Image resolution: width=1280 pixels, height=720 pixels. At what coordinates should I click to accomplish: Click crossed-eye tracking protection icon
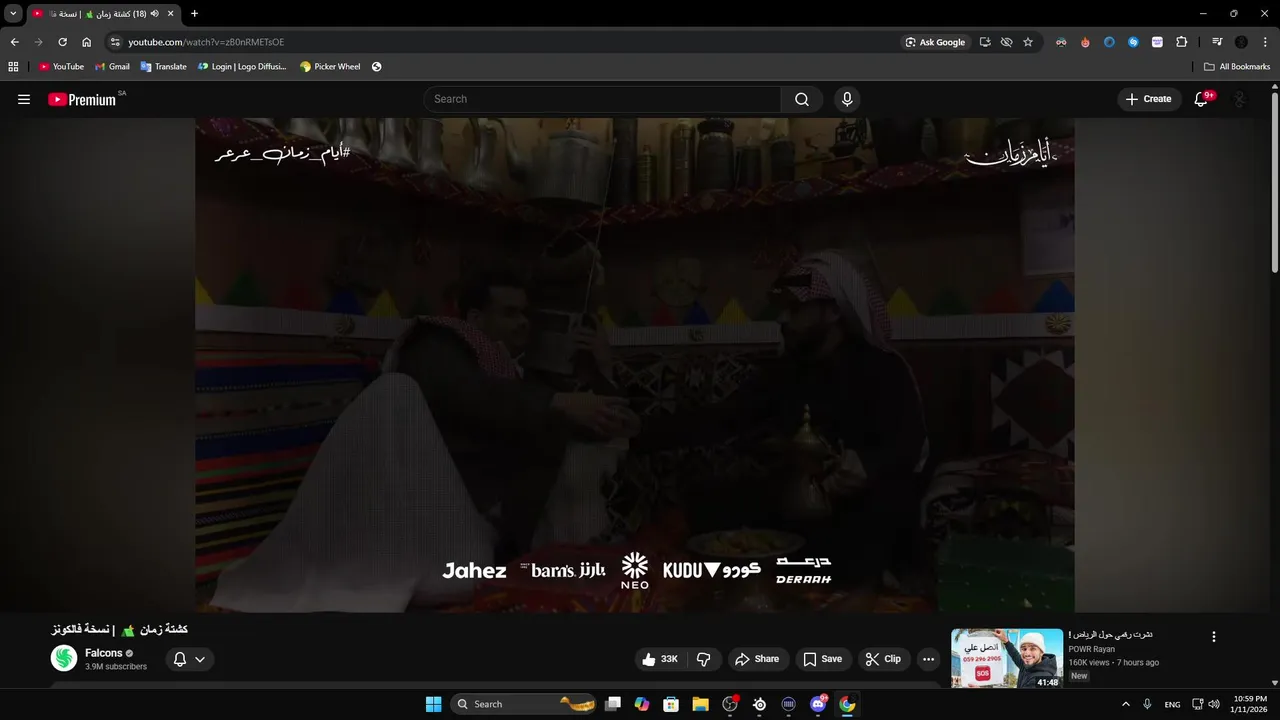click(x=1006, y=42)
